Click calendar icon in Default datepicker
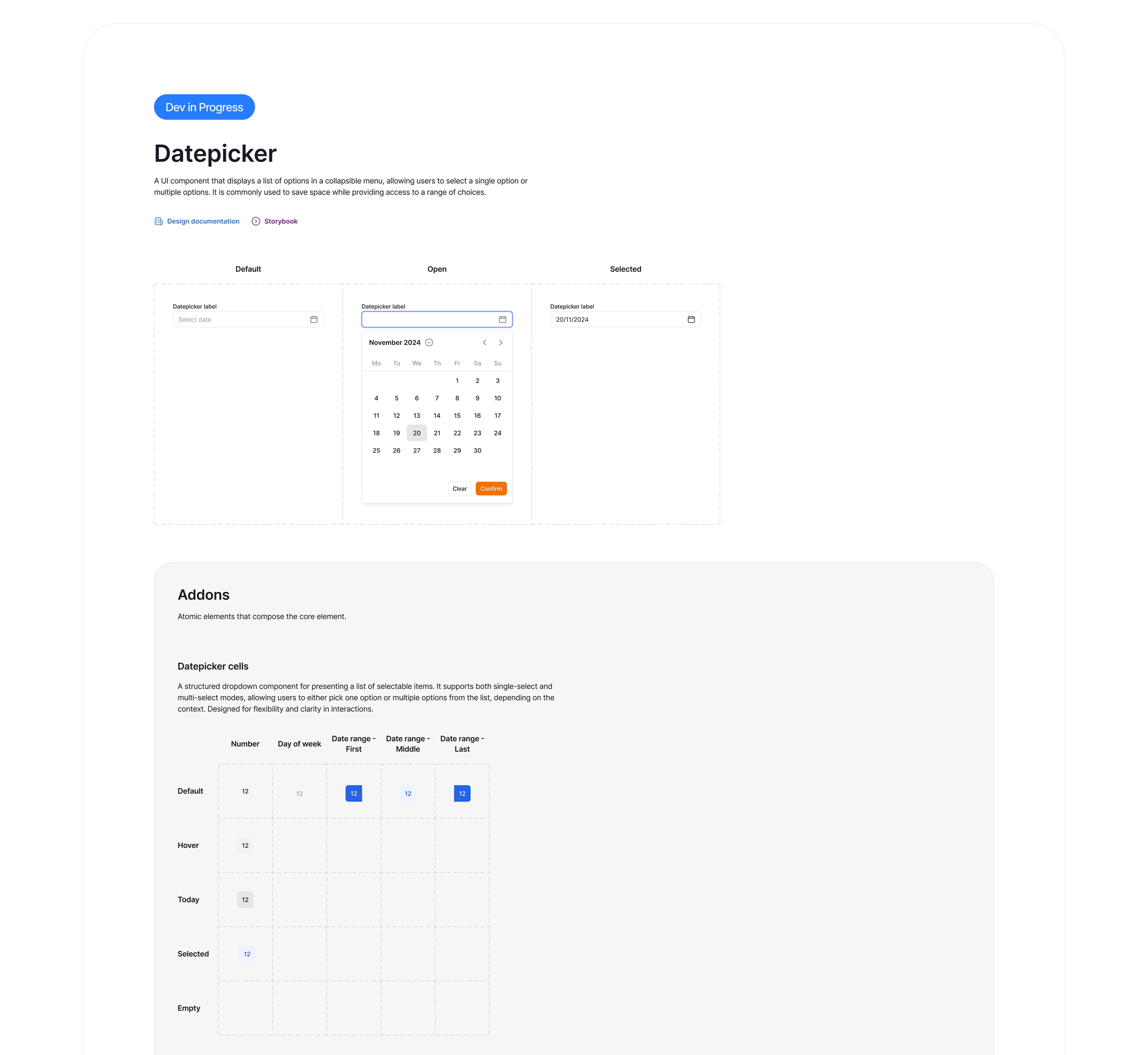Viewport: 1148px width, 1055px height. tap(314, 320)
